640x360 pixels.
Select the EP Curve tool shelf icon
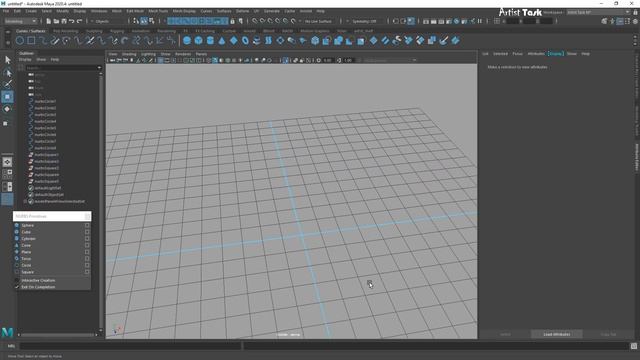pos(43,40)
